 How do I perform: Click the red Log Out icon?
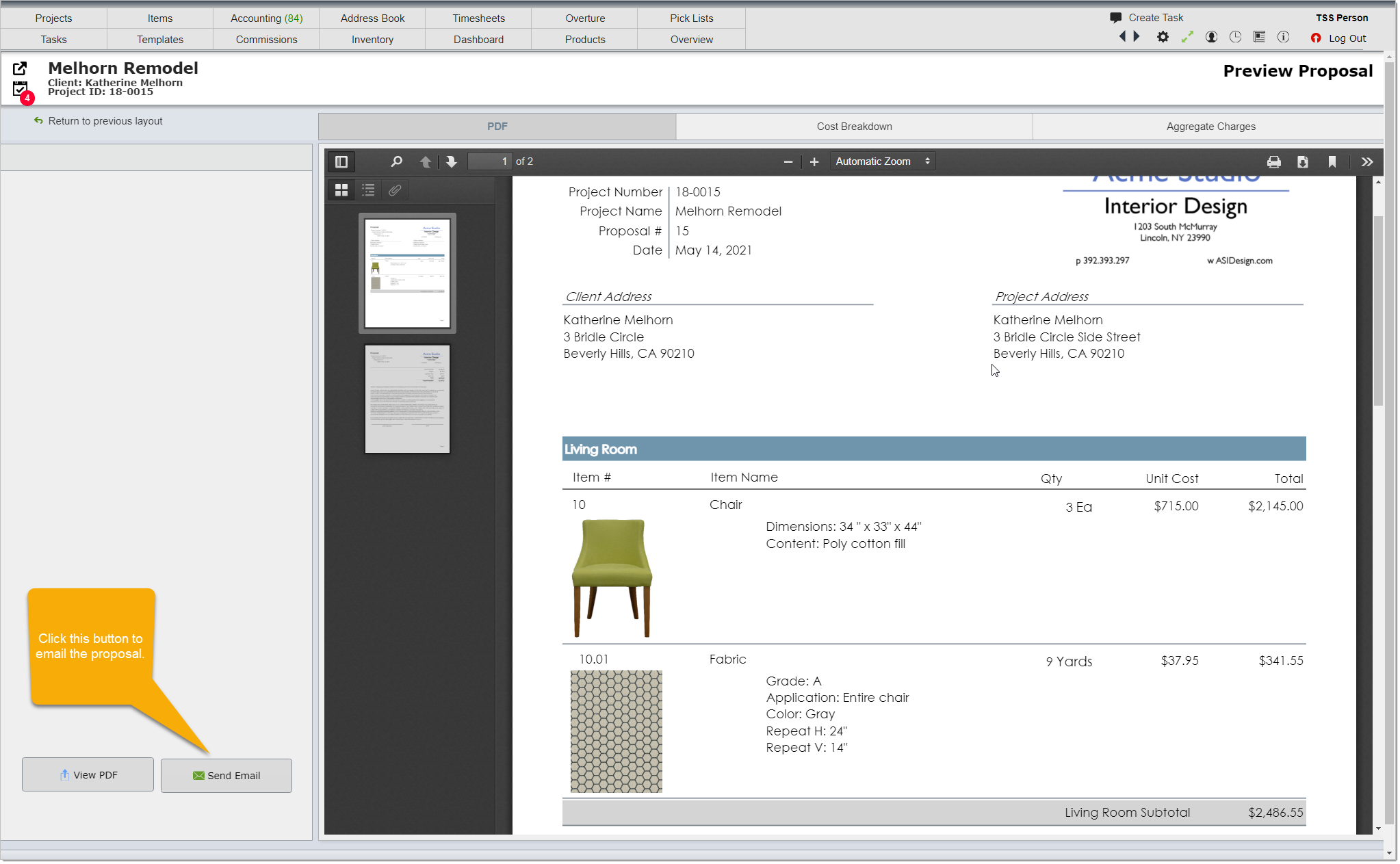click(x=1315, y=38)
